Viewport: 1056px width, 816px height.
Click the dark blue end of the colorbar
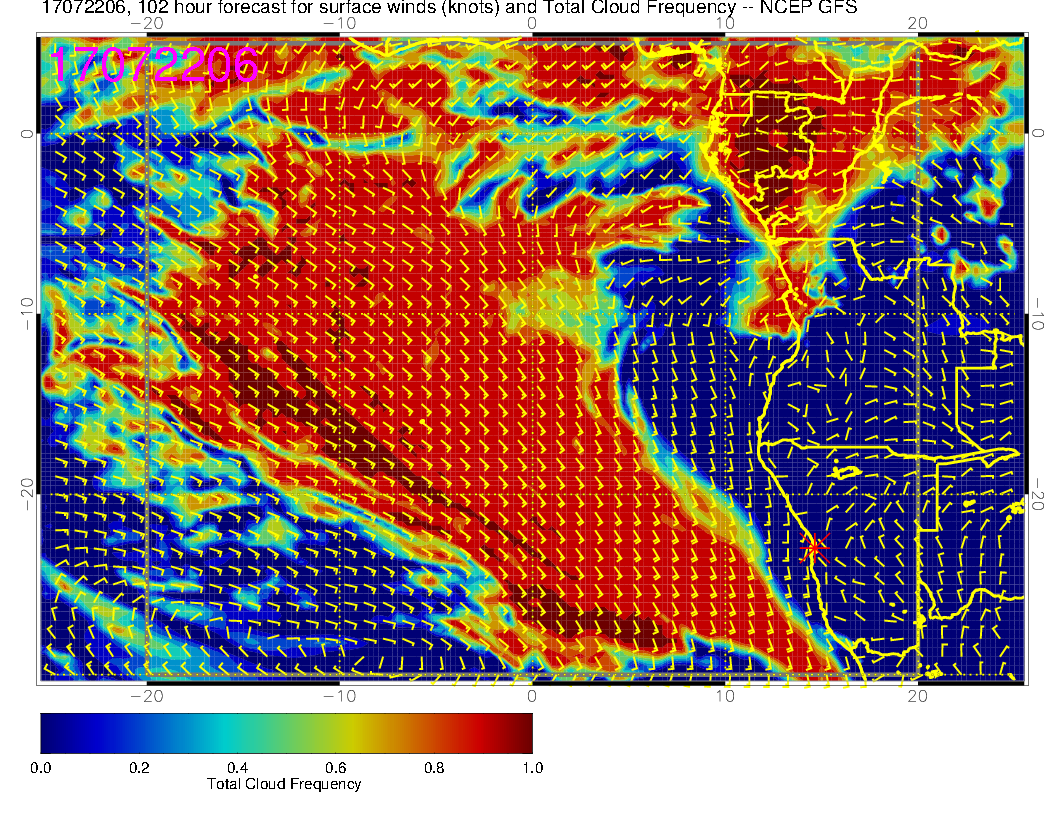tap(52, 732)
